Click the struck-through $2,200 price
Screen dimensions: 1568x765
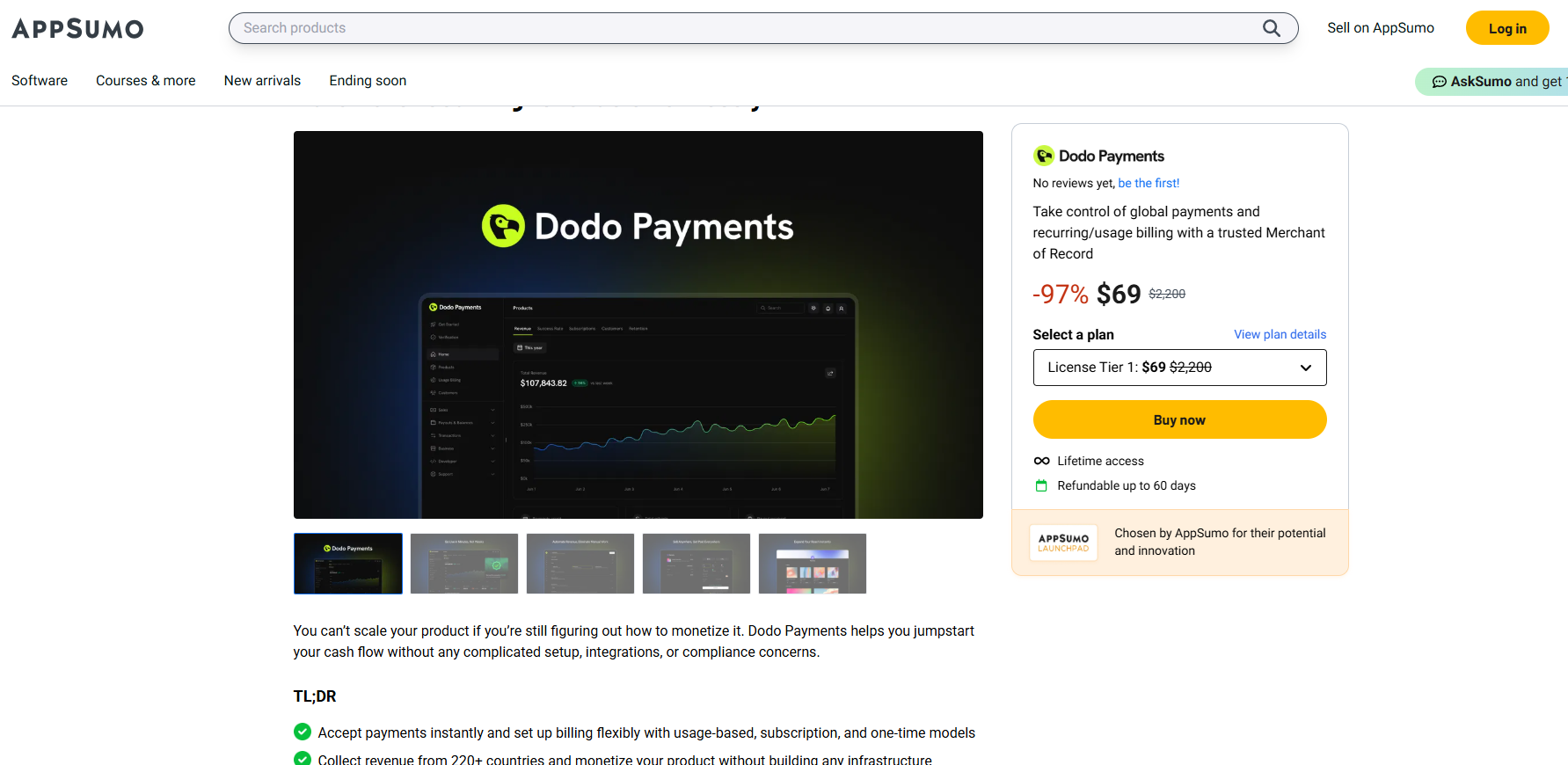tap(1167, 294)
